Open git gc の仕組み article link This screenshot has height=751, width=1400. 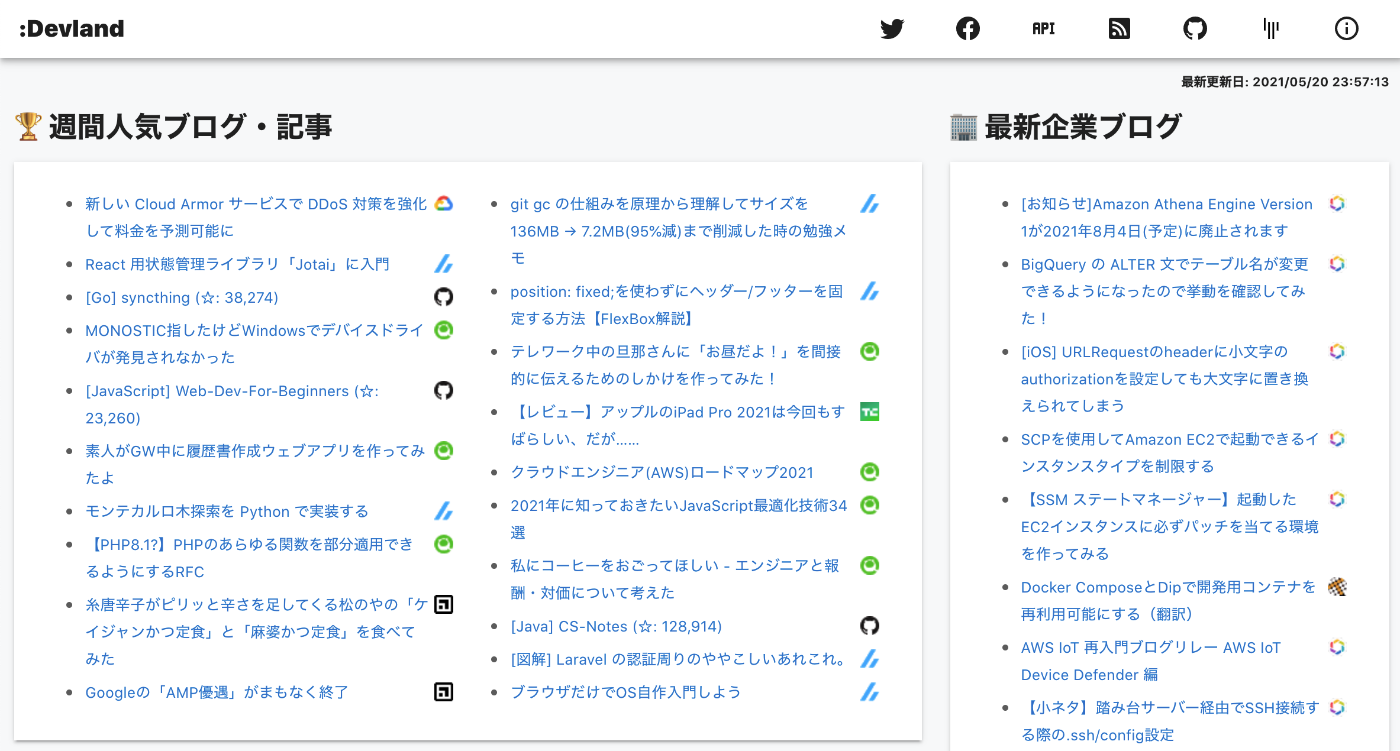[x=679, y=231]
